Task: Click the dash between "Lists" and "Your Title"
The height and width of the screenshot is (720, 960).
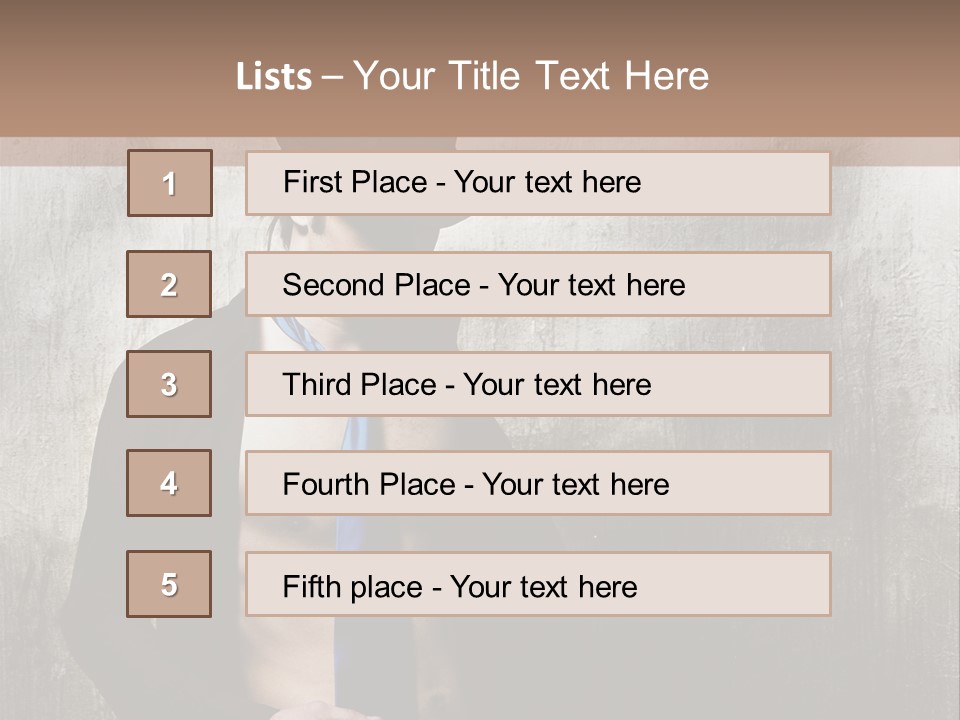Action: (x=332, y=77)
